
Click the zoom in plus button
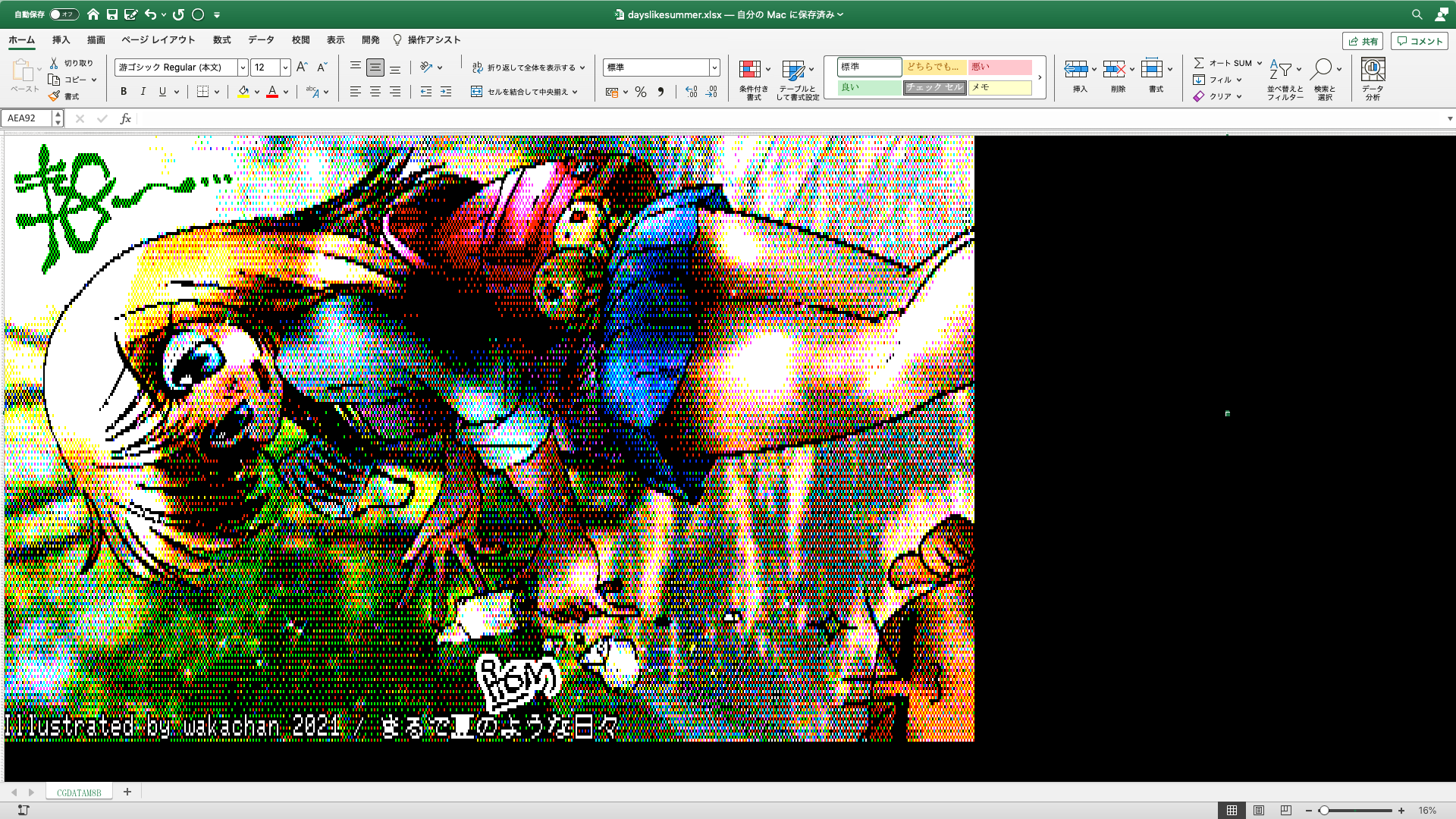click(x=1401, y=811)
